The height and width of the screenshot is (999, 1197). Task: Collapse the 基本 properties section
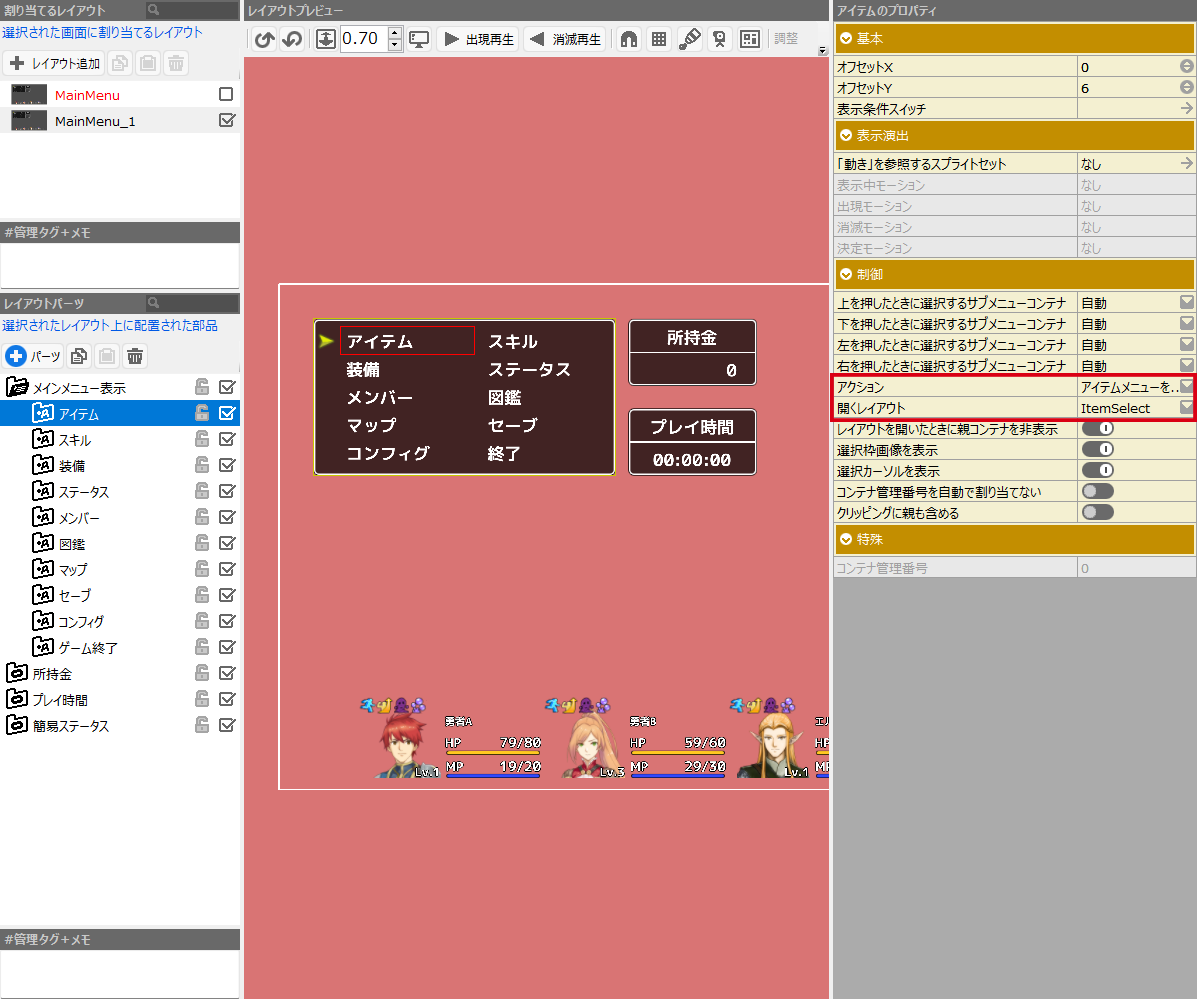coord(847,38)
